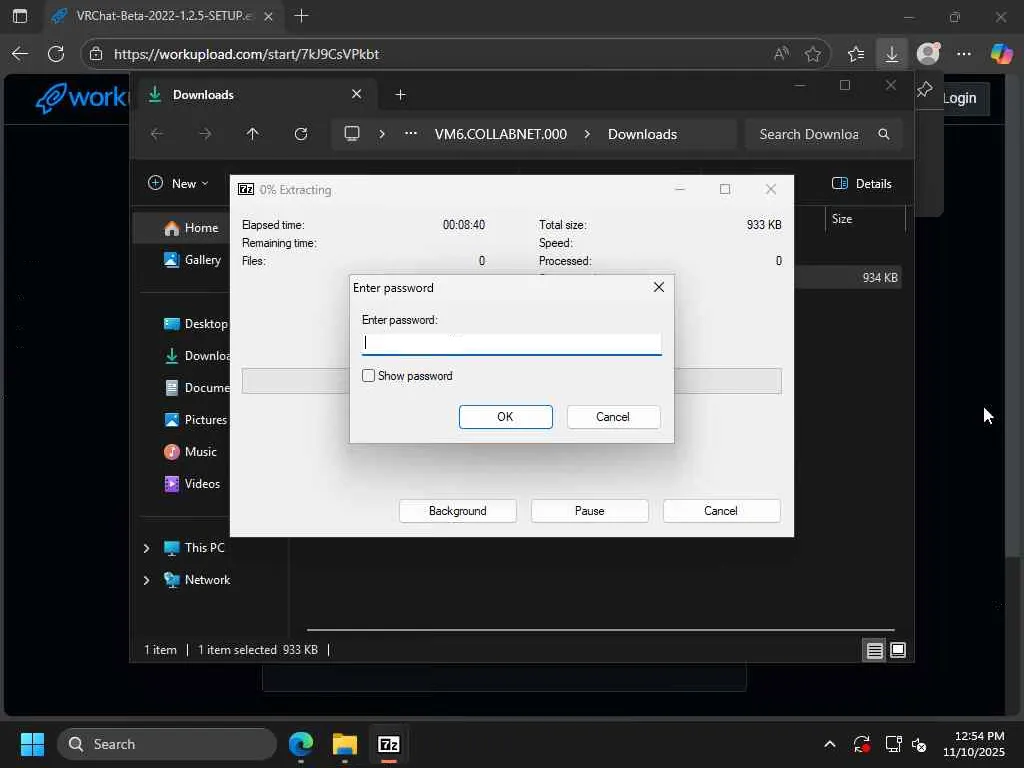Switch to details view layout icon
The image size is (1024, 768).
[x=874, y=651]
